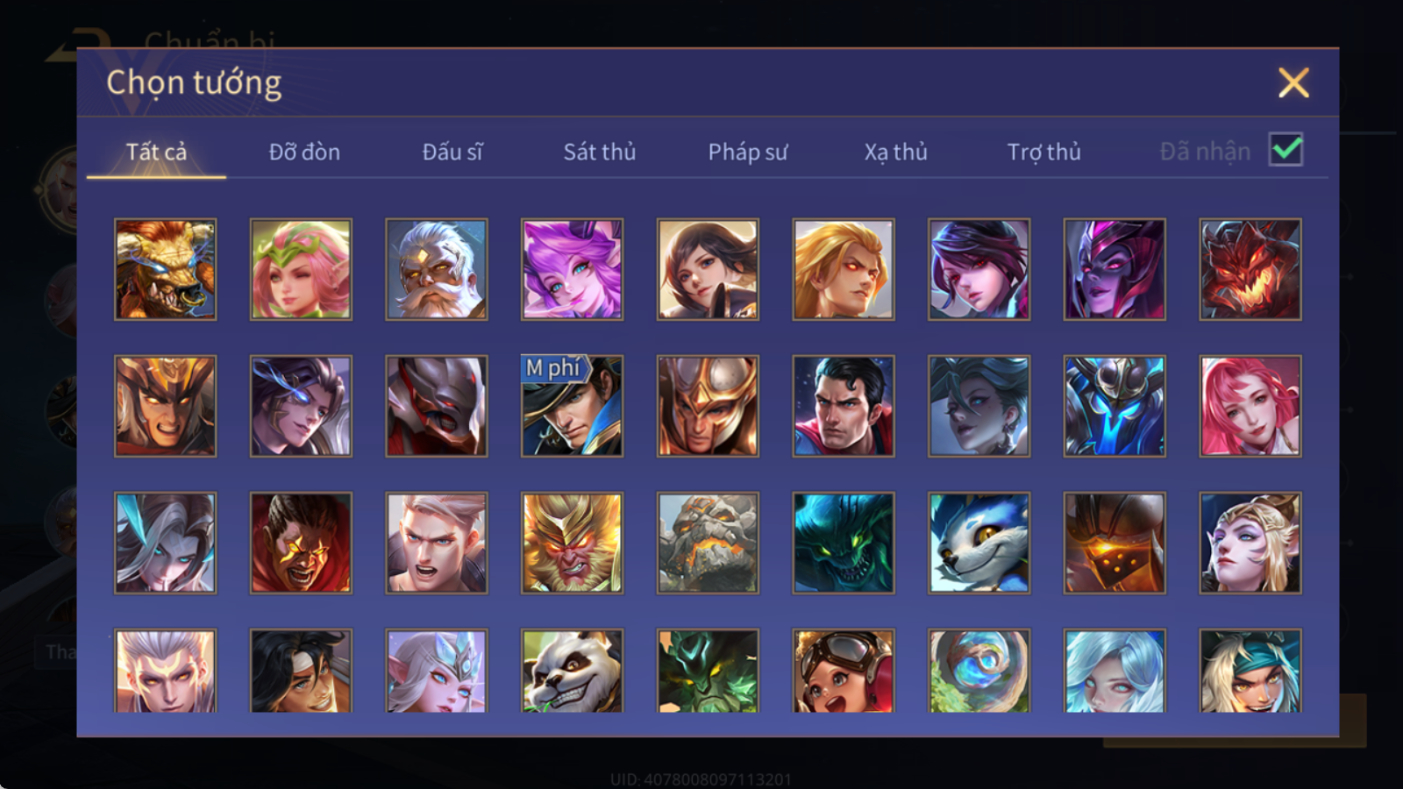This screenshot has height=789, width=1403.
Task: Choose the panda hero portrait
Action: 572,670
